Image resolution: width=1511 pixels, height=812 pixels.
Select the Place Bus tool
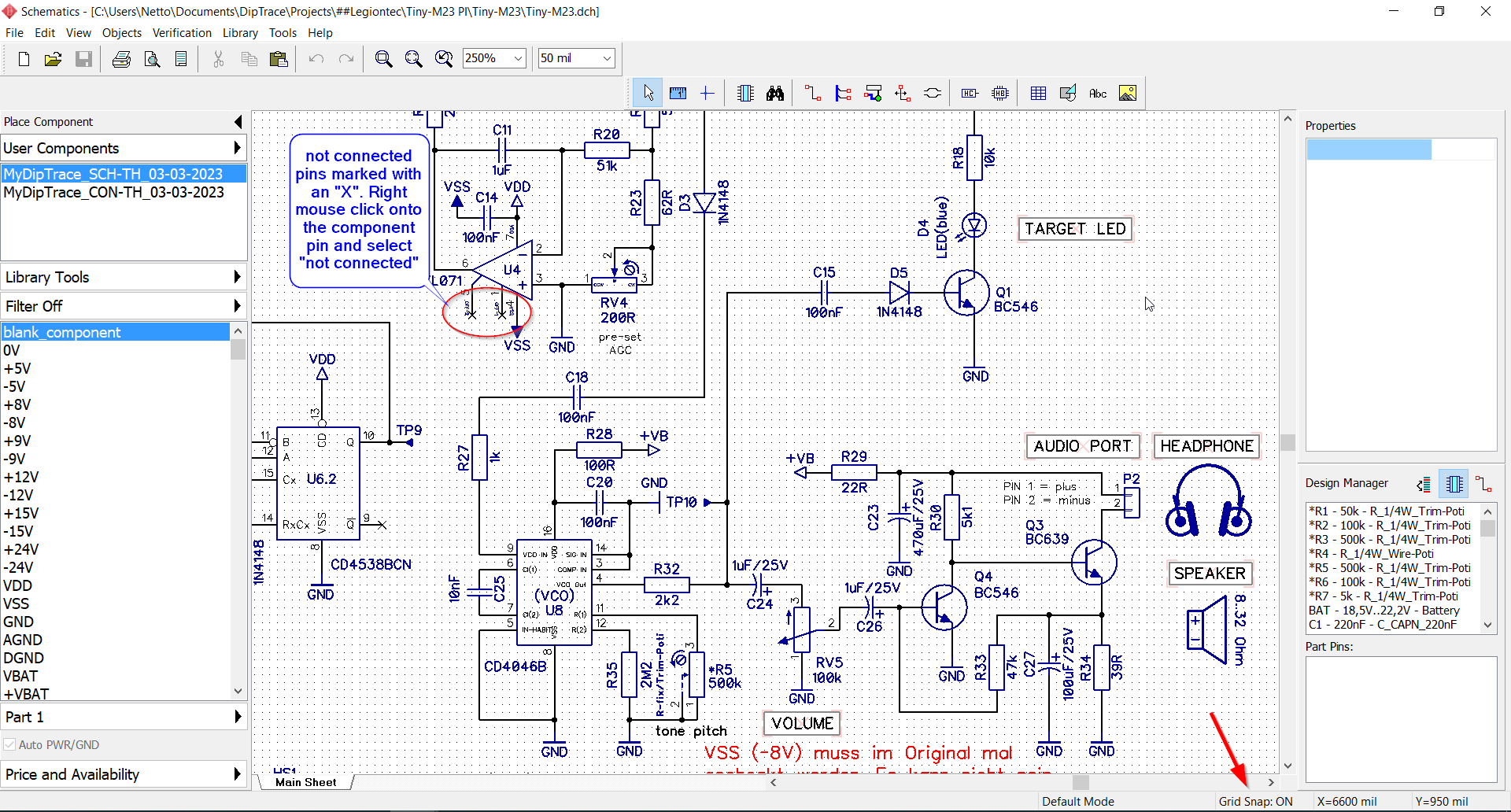coord(843,94)
